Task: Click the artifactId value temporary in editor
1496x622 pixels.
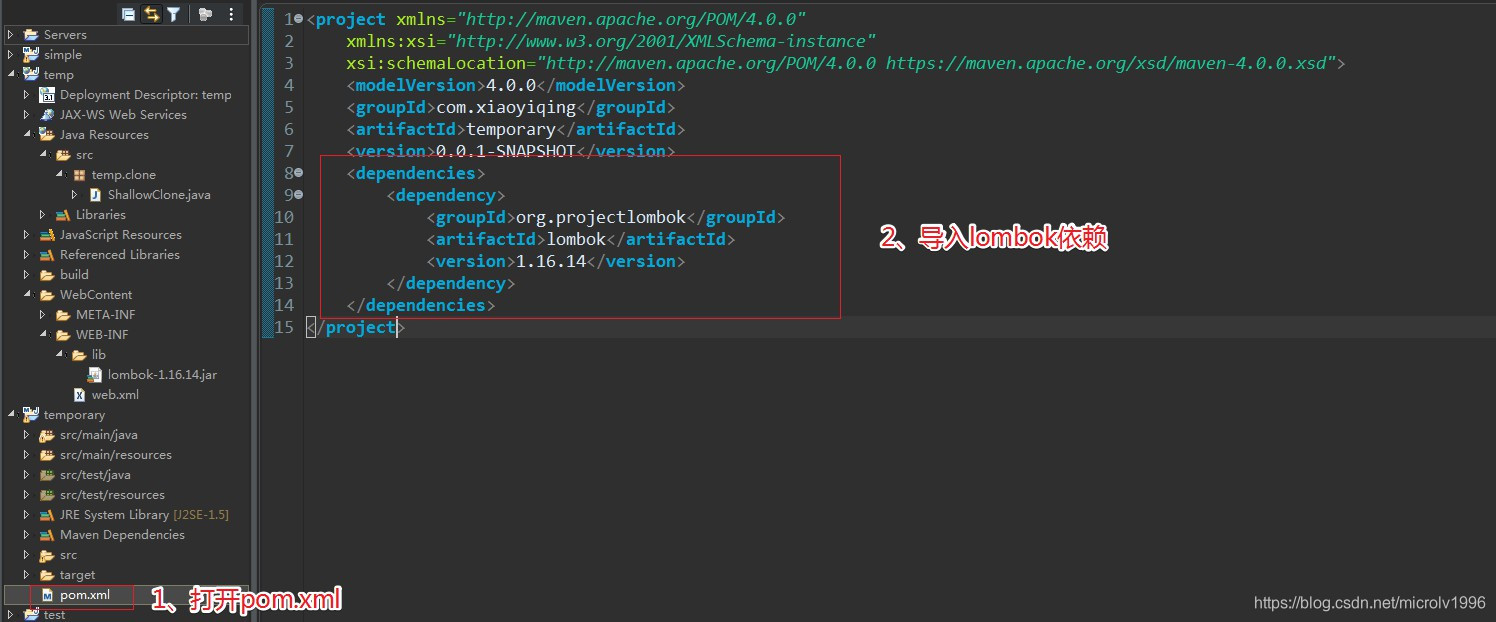Action: [511, 129]
